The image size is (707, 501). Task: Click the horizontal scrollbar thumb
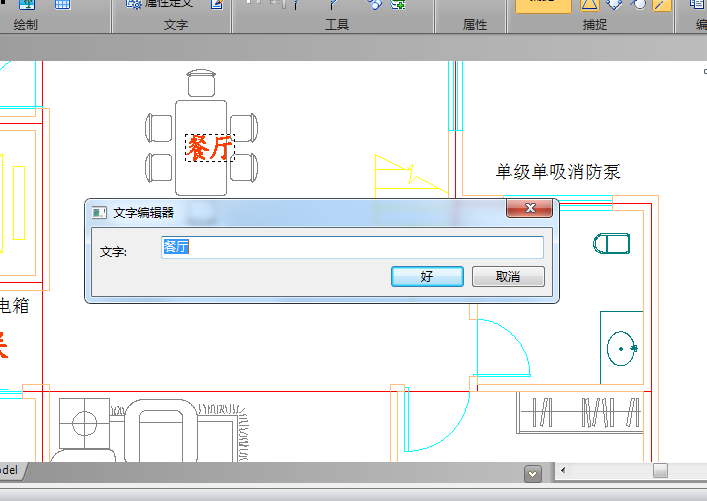point(661,470)
